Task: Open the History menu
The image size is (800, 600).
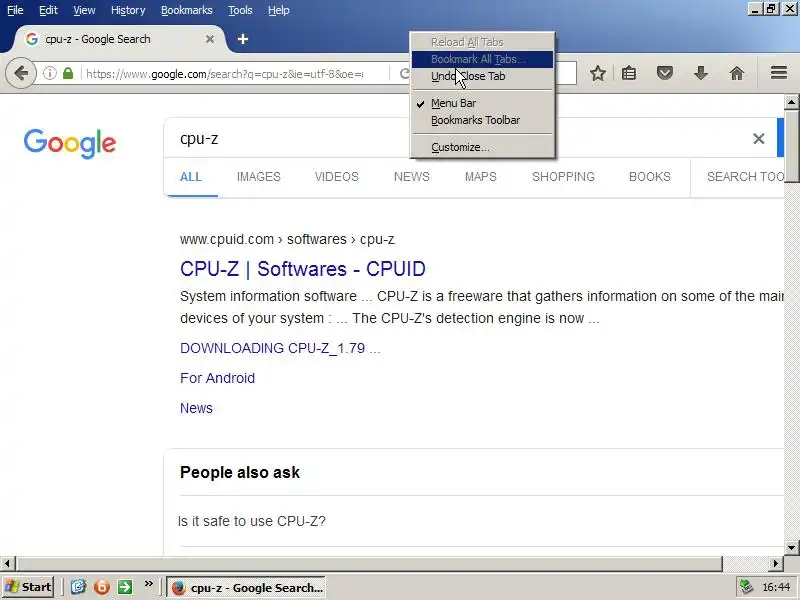Action: (128, 10)
